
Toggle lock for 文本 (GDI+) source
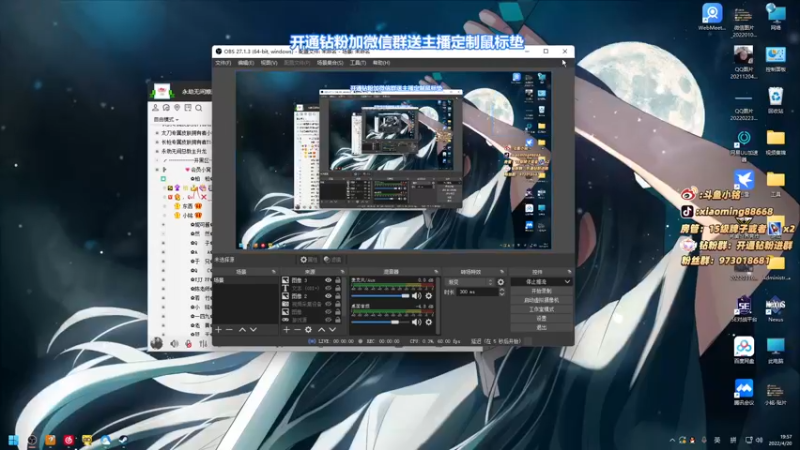(338, 288)
